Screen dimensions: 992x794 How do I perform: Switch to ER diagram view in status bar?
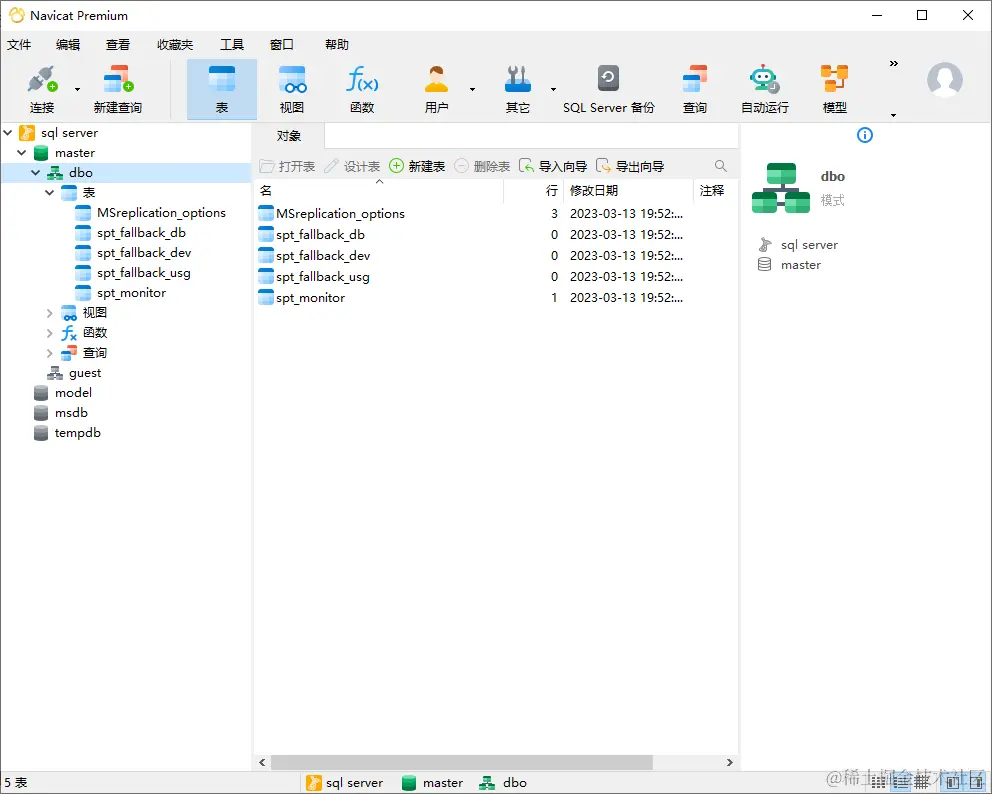pyautogui.click(x=922, y=783)
